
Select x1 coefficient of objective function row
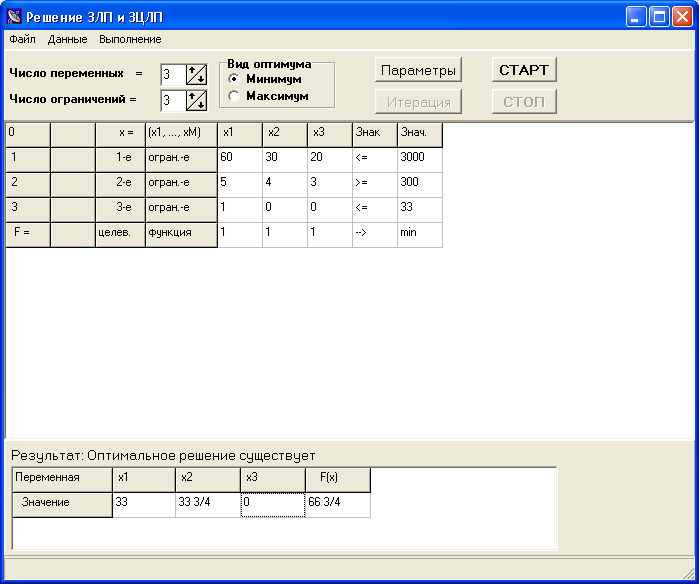coord(240,234)
